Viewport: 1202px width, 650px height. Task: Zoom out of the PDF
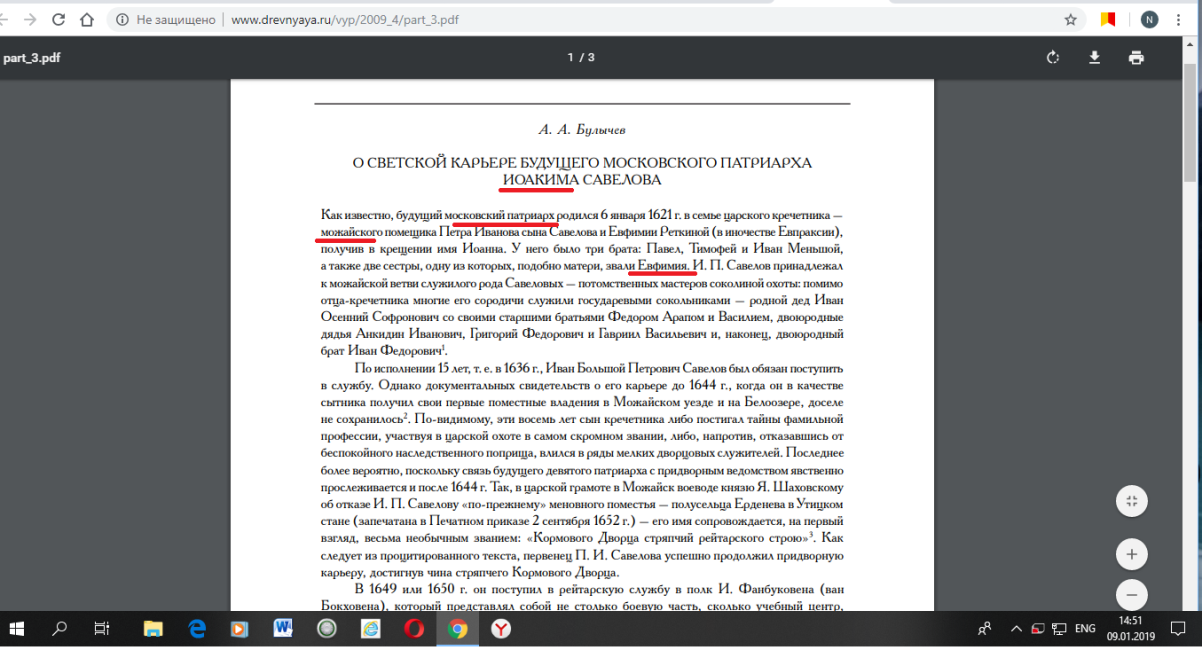tap(1132, 594)
